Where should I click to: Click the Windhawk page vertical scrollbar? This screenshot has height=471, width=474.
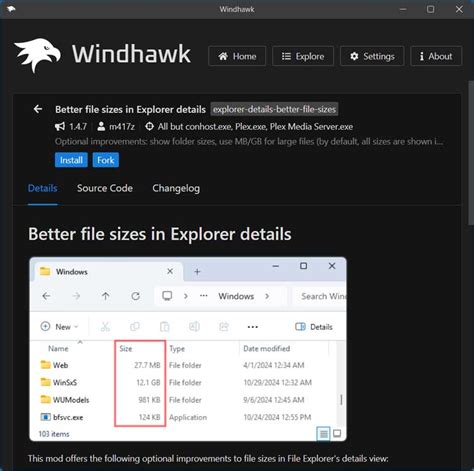click(x=471, y=153)
